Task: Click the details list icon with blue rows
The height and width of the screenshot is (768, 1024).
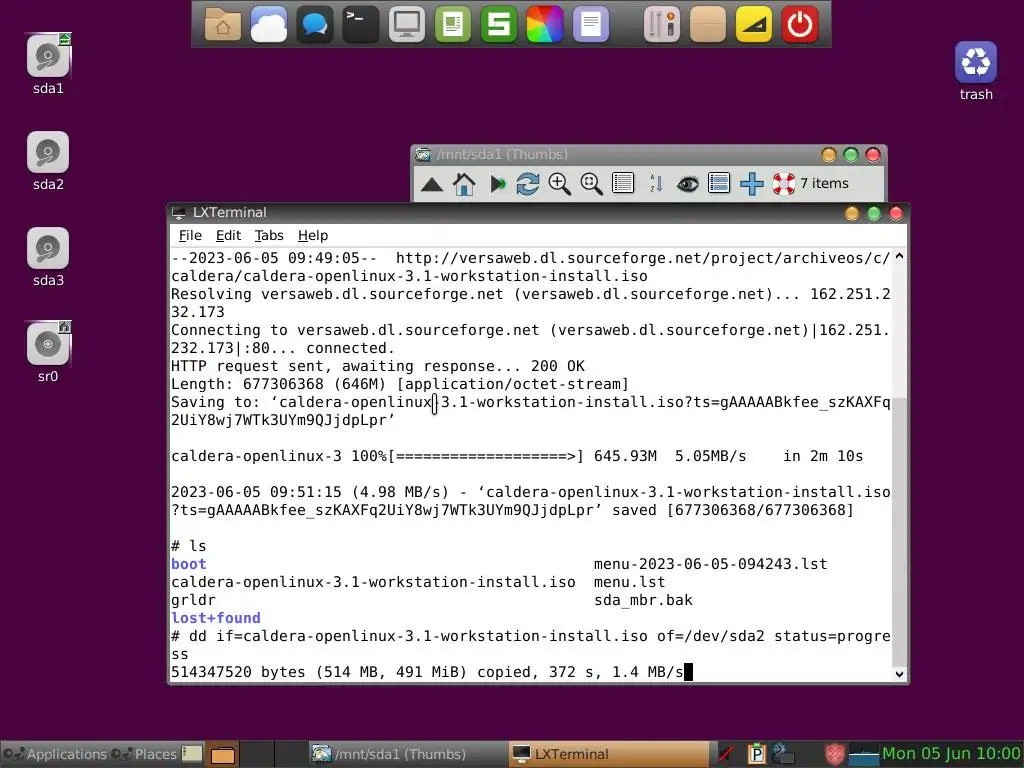Action: 719,184
